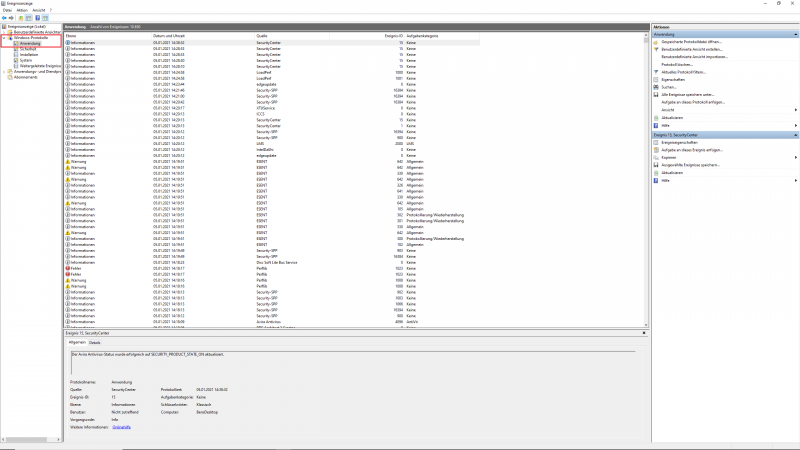This screenshot has width=800, height=450.
Task: Expand Benutzerdefinierte Ansichten tree arrow
Action: click(x=4, y=32)
